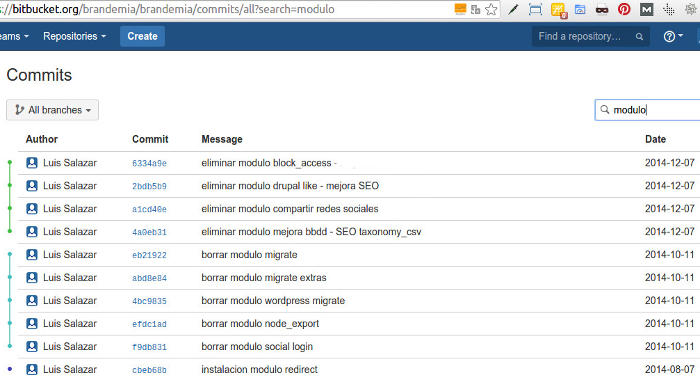Click avatar icon of commit 2bdb5b9 row
The image size is (700, 380).
(x=32, y=185)
